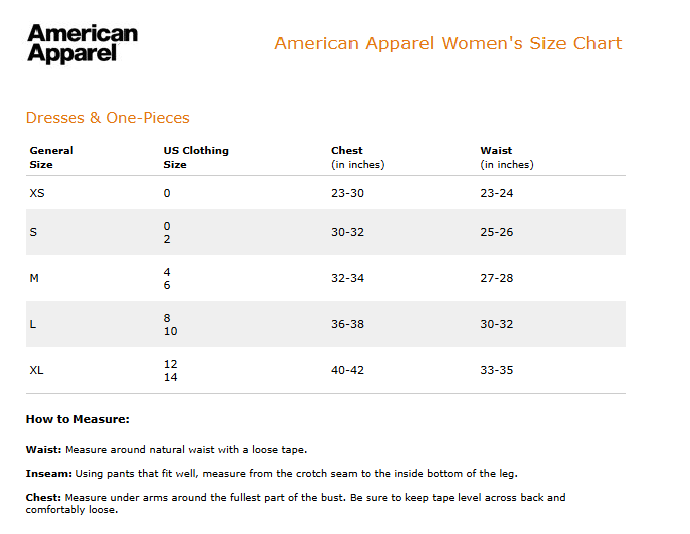
Task: Select the M size row label
Action: 34,278
